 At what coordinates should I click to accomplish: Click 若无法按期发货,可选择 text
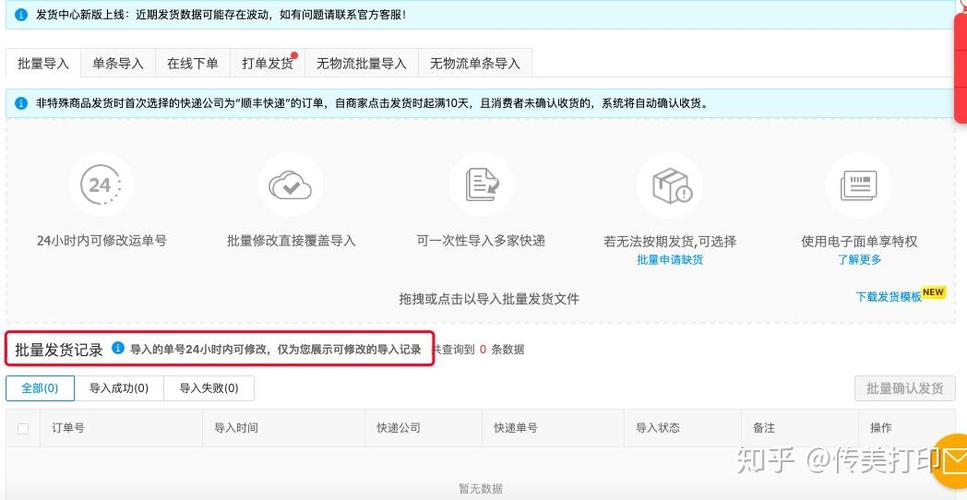point(670,242)
